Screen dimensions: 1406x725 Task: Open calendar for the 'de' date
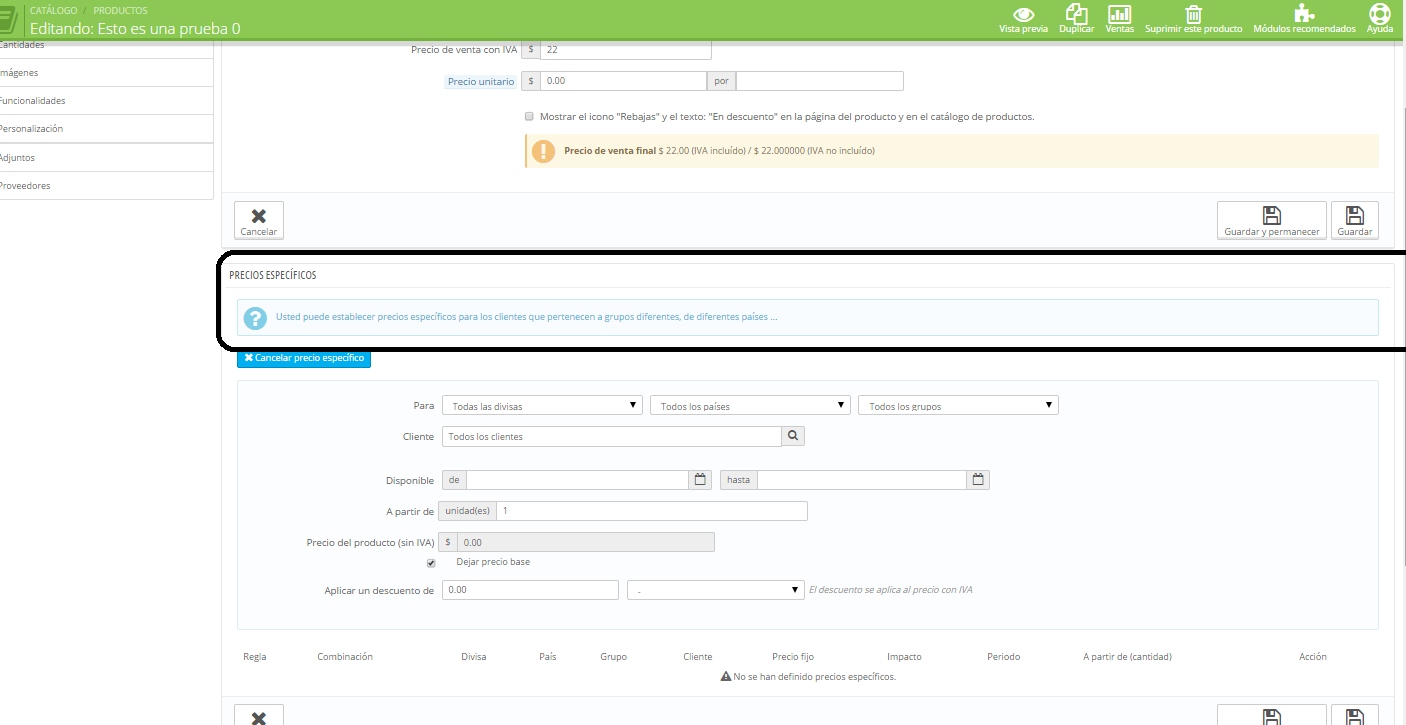[x=701, y=480]
